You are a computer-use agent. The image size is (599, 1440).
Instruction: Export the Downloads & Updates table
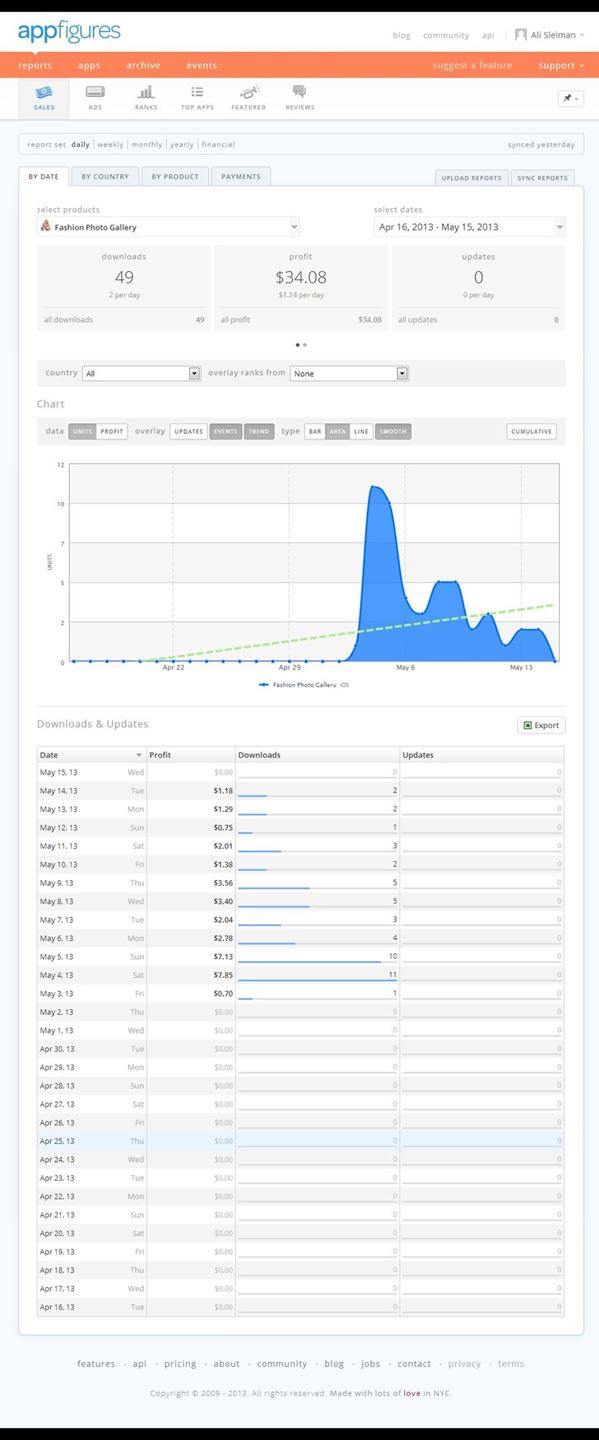coord(541,726)
